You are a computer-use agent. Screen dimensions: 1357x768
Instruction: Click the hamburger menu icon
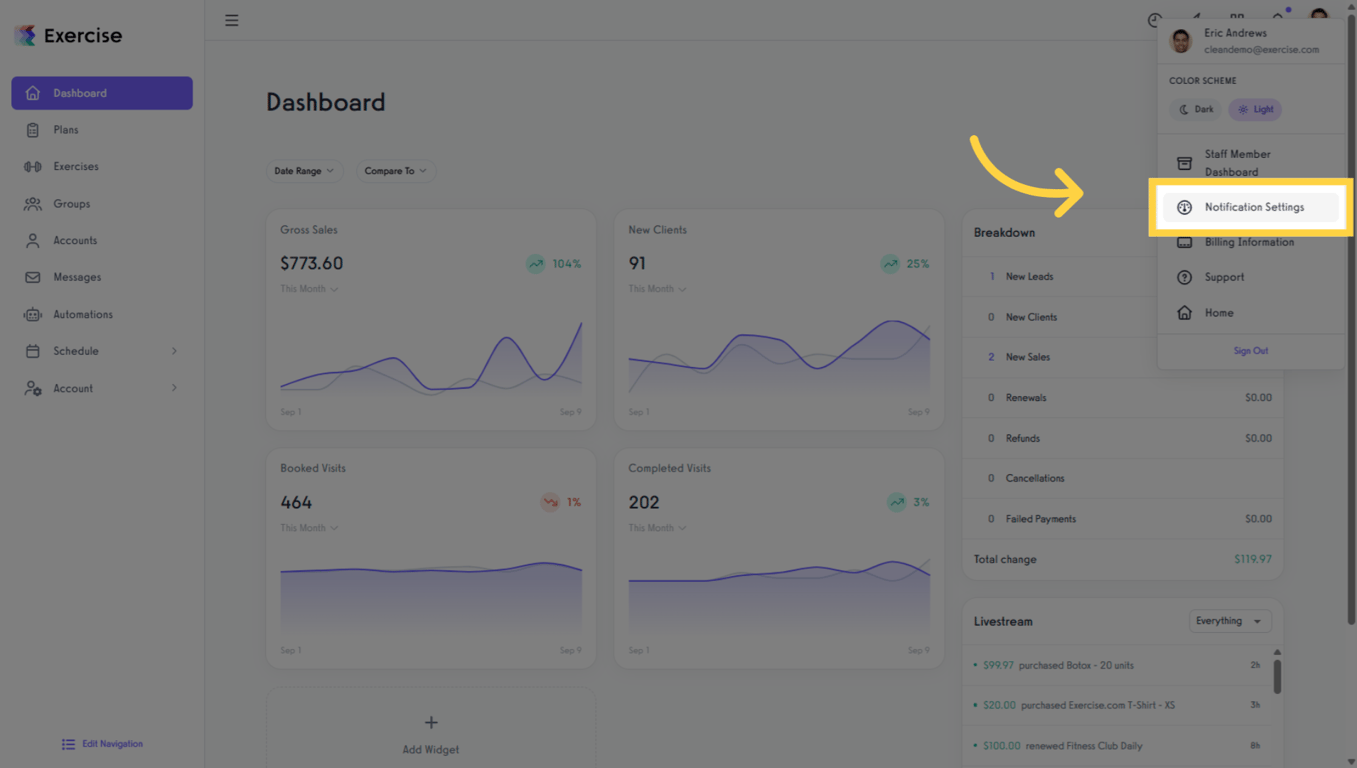point(231,20)
